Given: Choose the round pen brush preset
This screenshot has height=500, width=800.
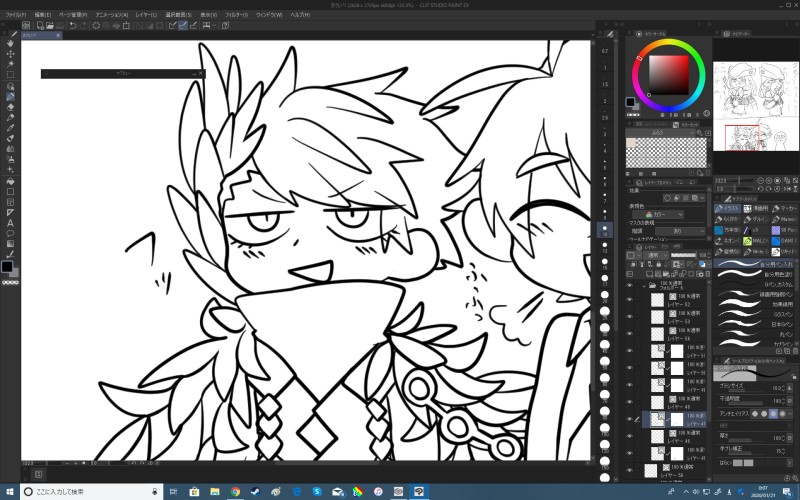Looking at the screenshot, I should click(756, 334).
